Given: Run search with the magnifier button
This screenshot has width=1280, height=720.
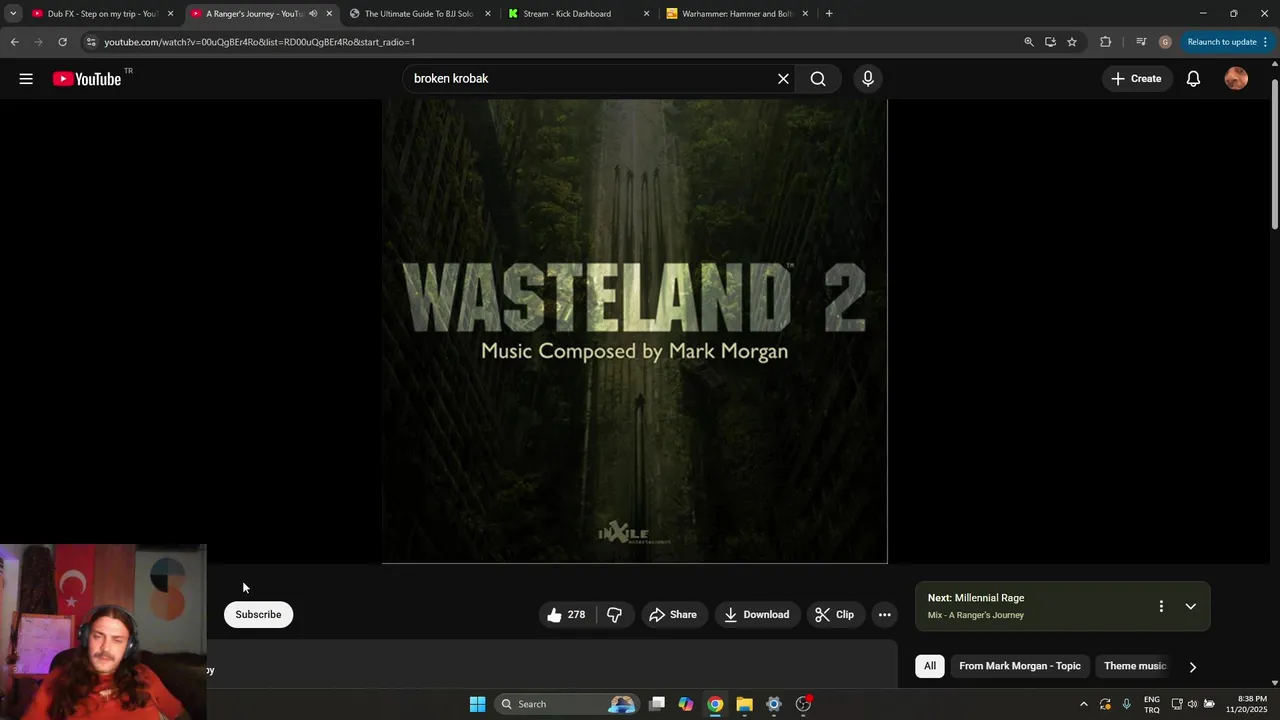Looking at the screenshot, I should coord(818,79).
